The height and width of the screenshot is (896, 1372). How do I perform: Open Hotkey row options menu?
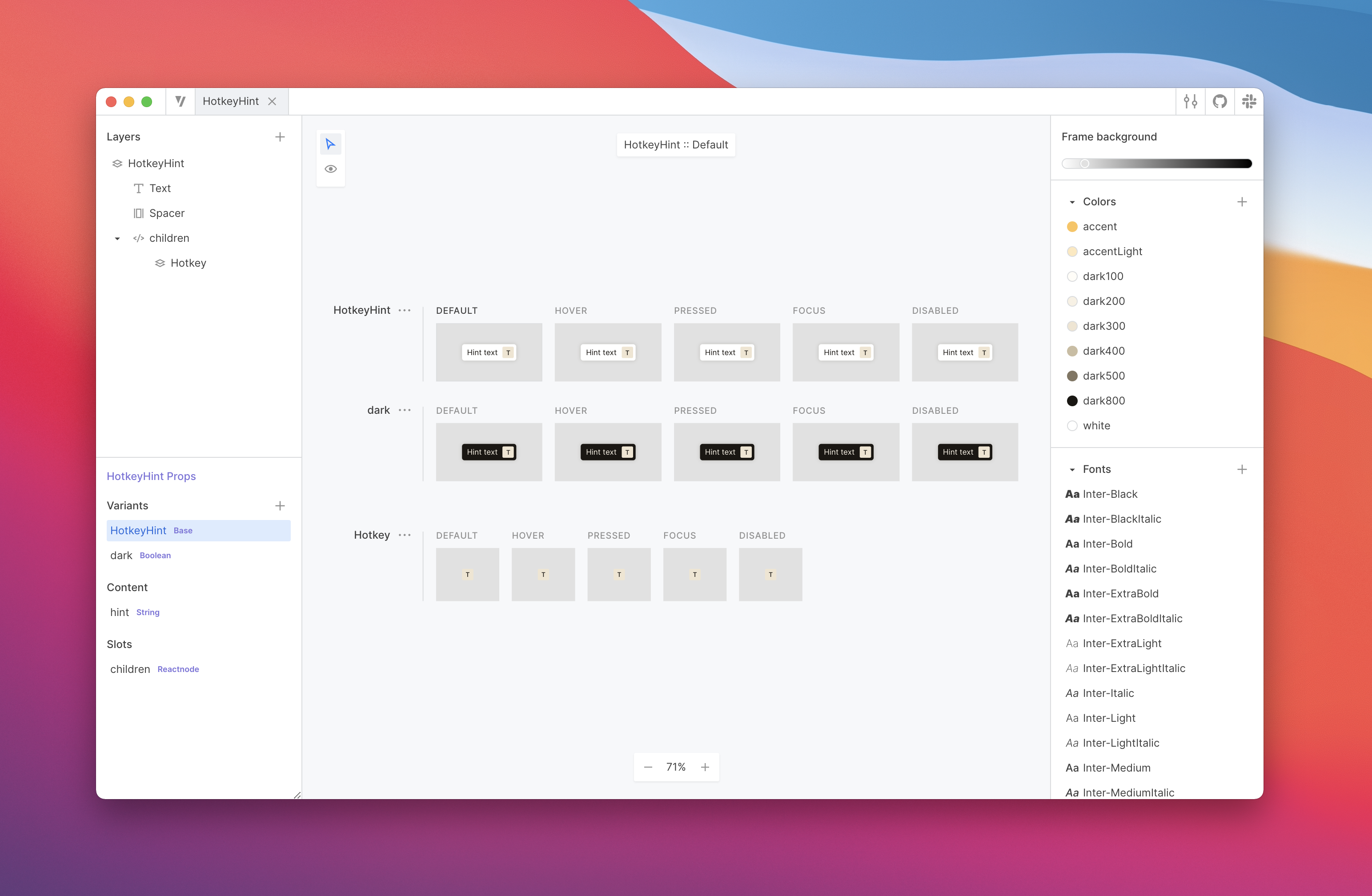[405, 535]
